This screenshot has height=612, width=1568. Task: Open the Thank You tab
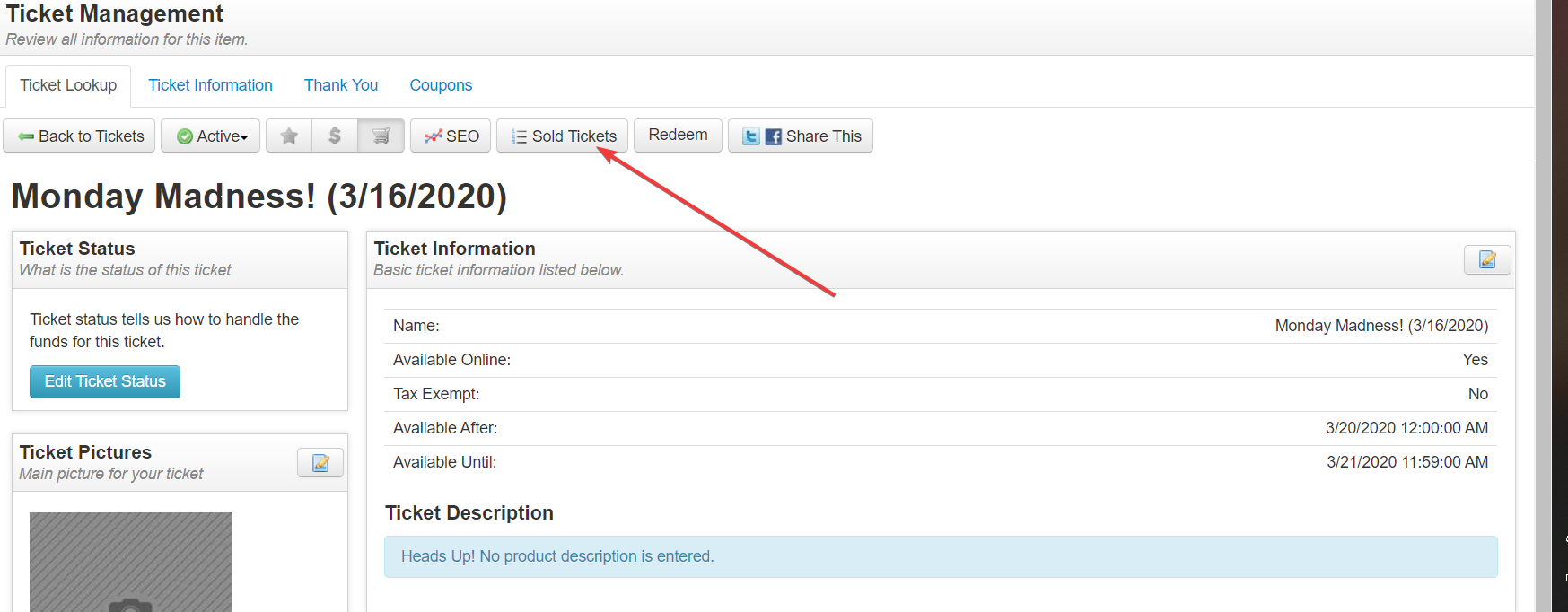pos(341,85)
